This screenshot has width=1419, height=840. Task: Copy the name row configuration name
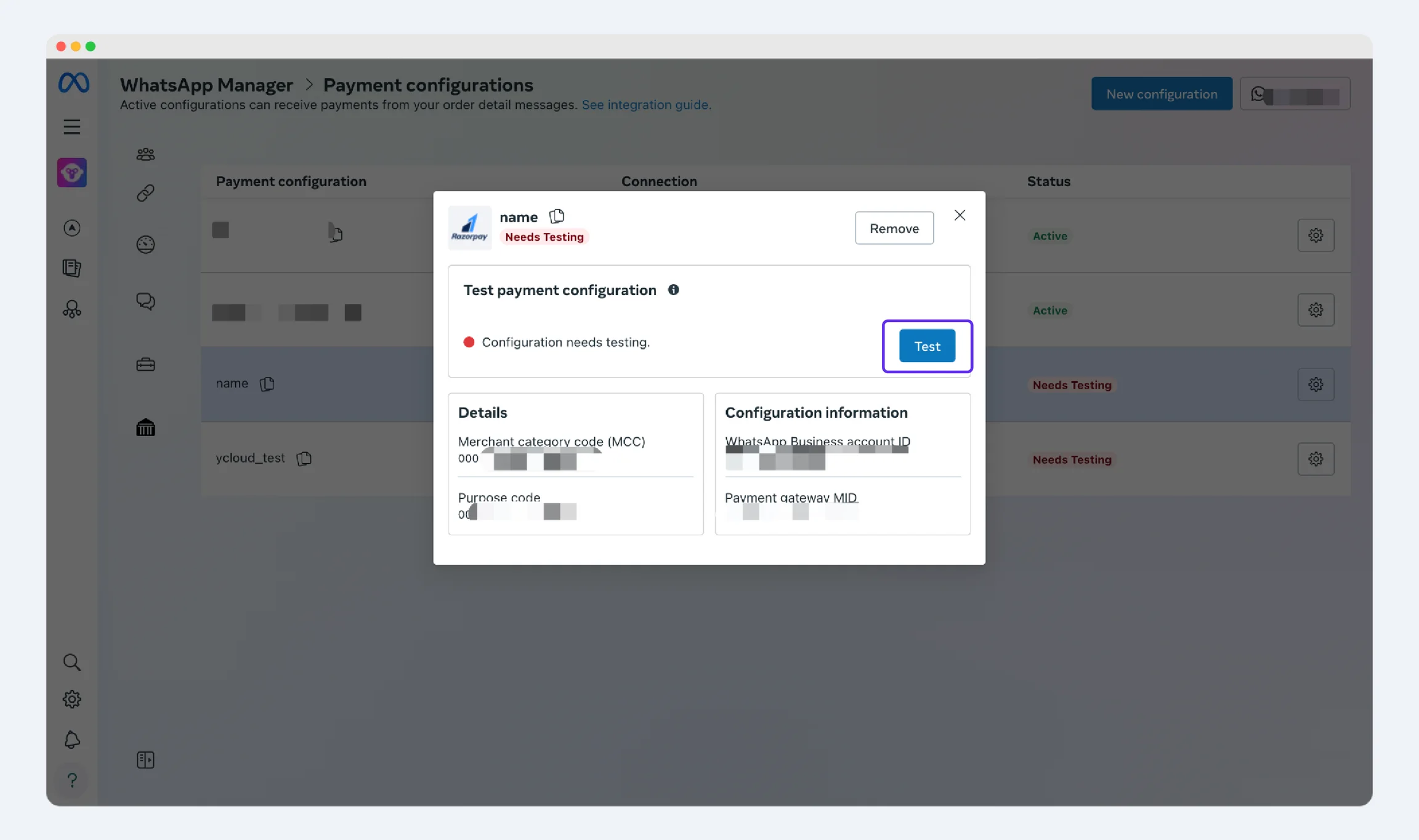pos(267,384)
